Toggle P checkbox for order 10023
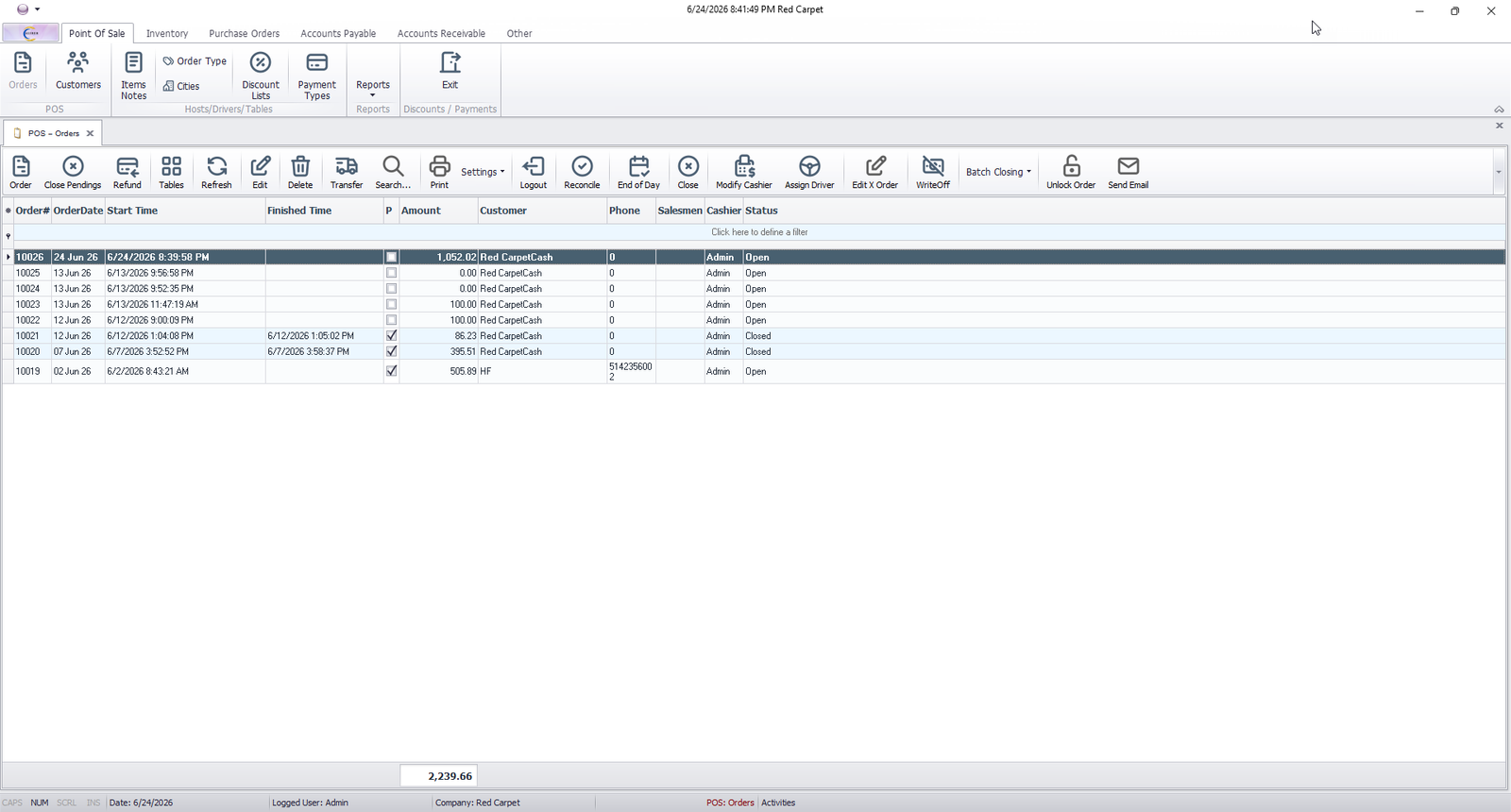Screen dimensions: 1511x812 (x=391, y=304)
